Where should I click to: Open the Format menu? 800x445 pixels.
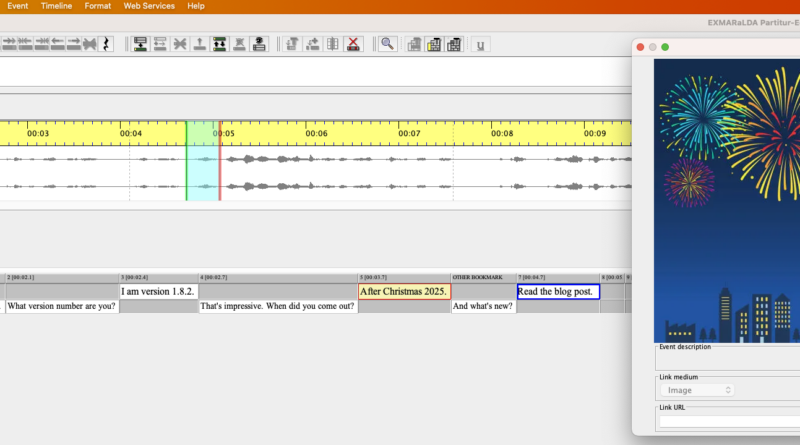[x=98, y=6]
